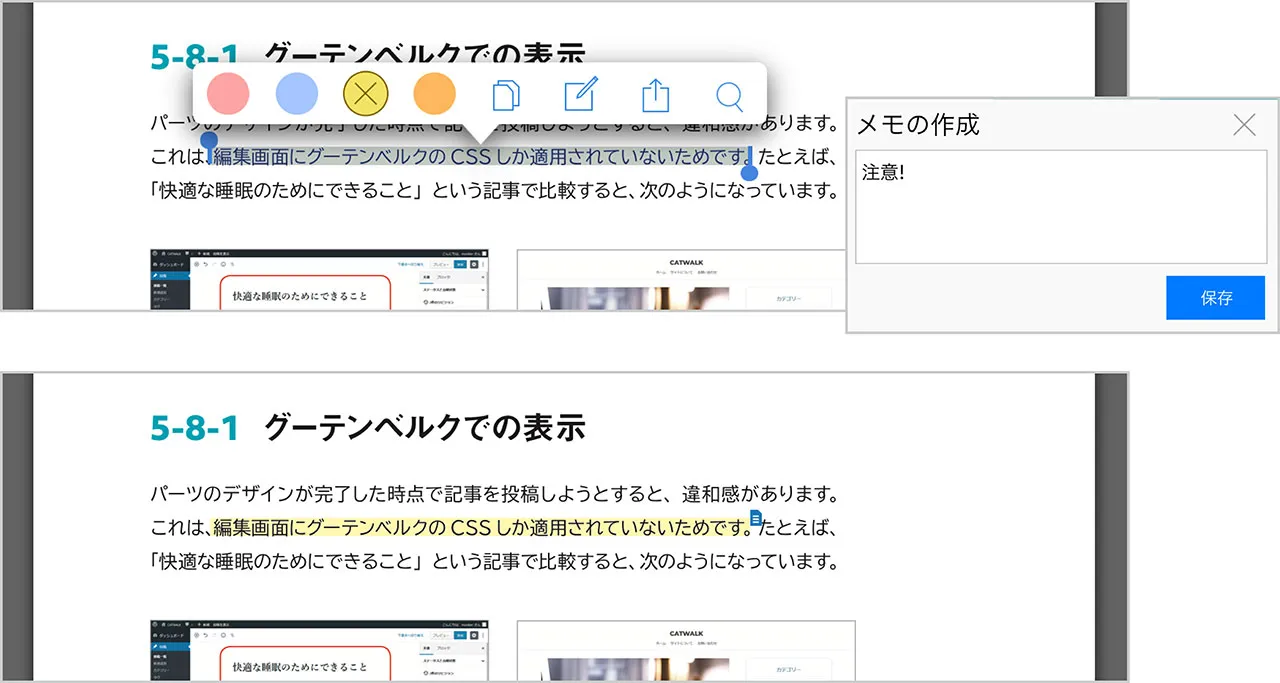1280x683 pixels.
Task: Search the selected text with the magnifier icon
Action: pyautogui.click(x=730, y=96)
